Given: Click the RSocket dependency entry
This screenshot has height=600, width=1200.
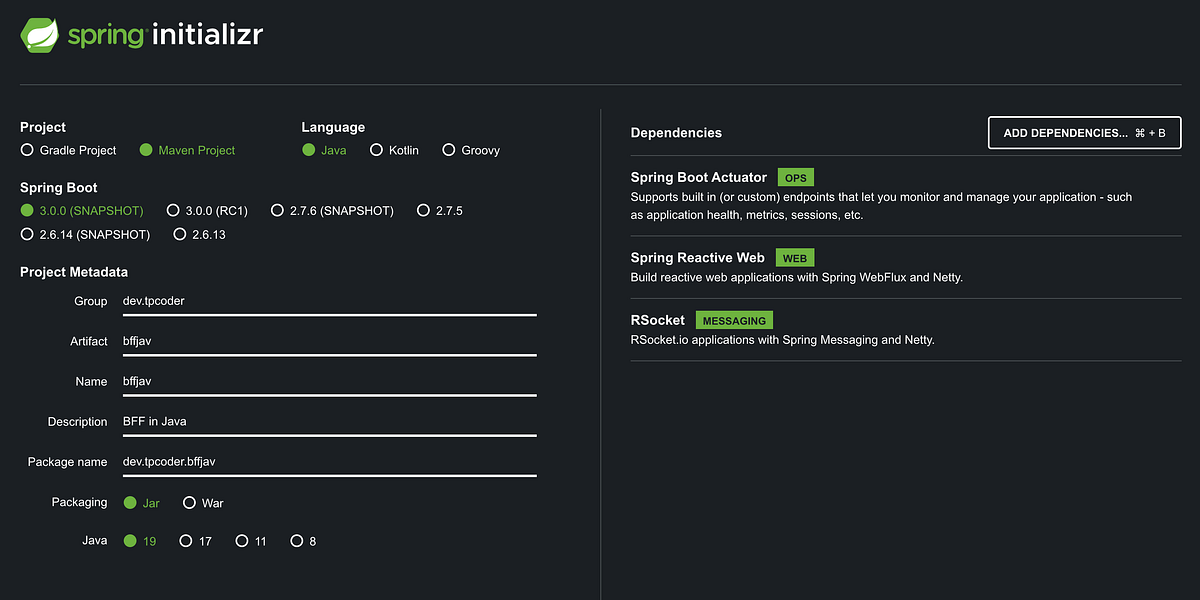Looking at the screenshot, I should pyautogui.click(x=658, y=320).
